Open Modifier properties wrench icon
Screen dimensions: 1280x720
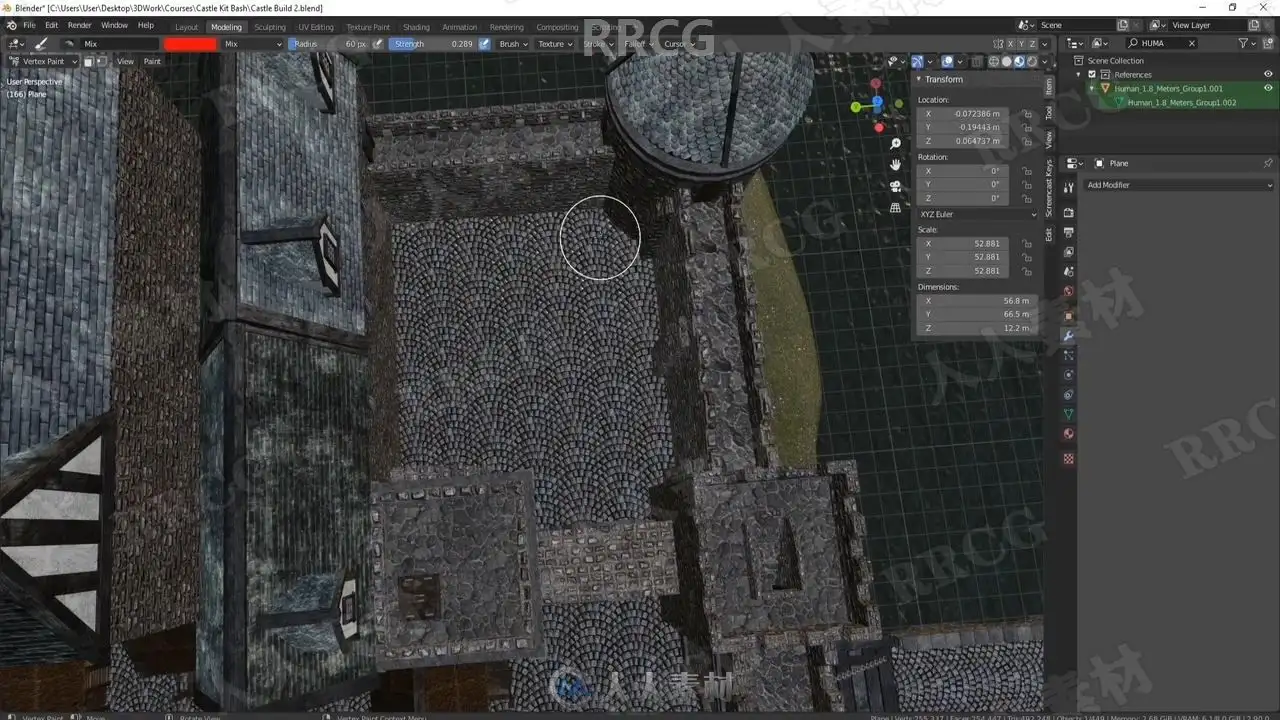click(1068, 336)
